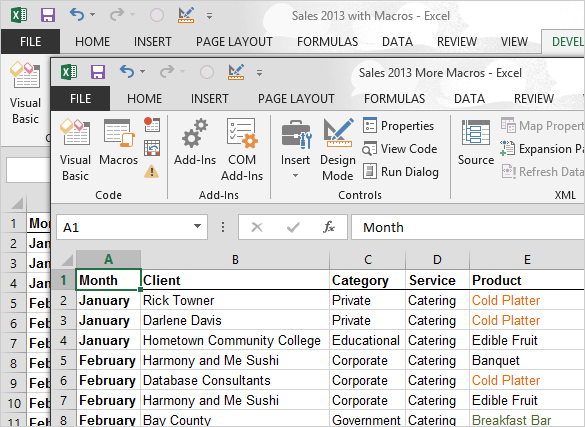Select column A header in front sheet
Viewport: 585px width, 427px height.
(108, 260)
